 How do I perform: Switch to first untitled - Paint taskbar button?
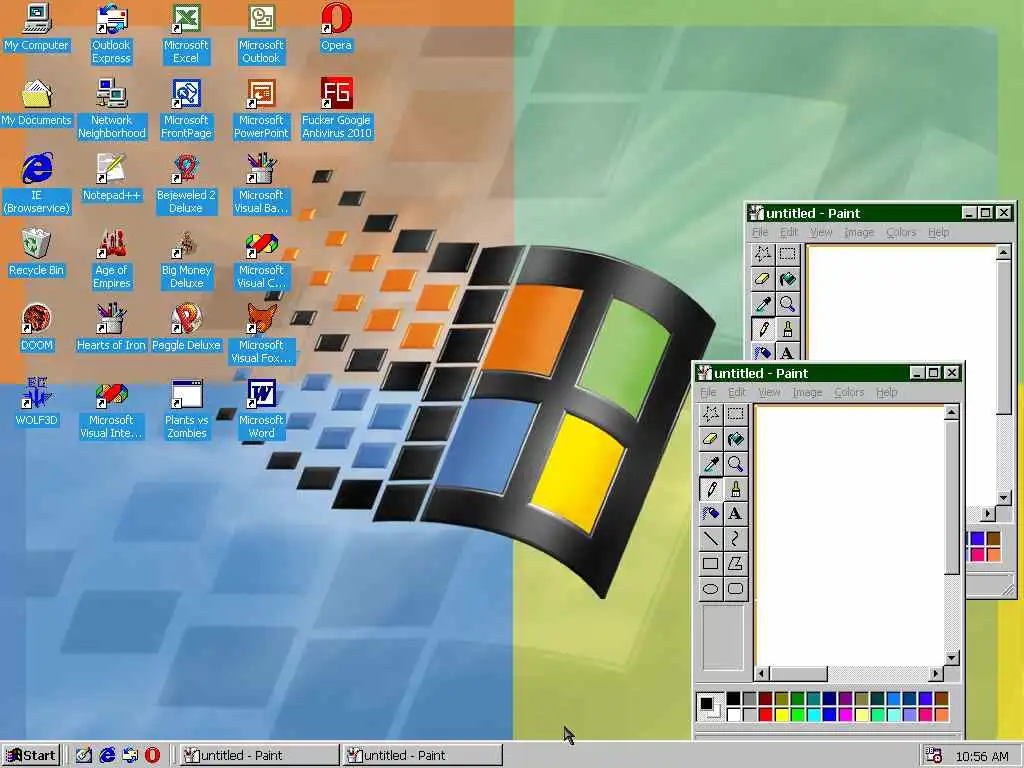259,756
